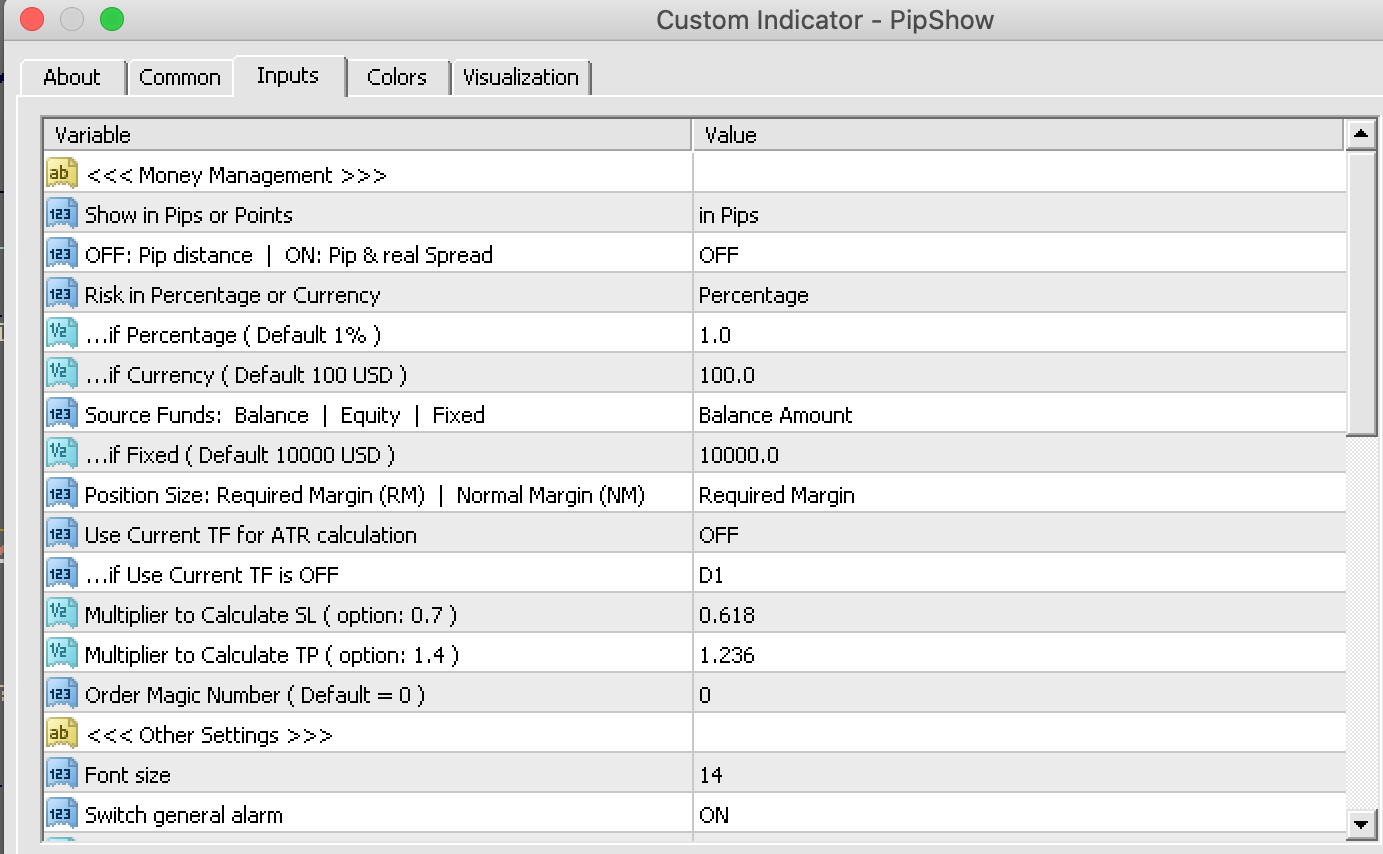Open the Visualization tab
The image size is (1383, 854).
(521, 78)
